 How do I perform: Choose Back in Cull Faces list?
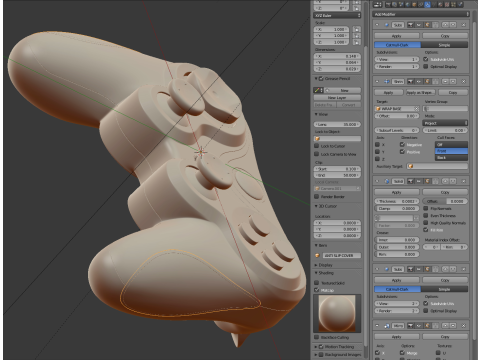[452, 157]
